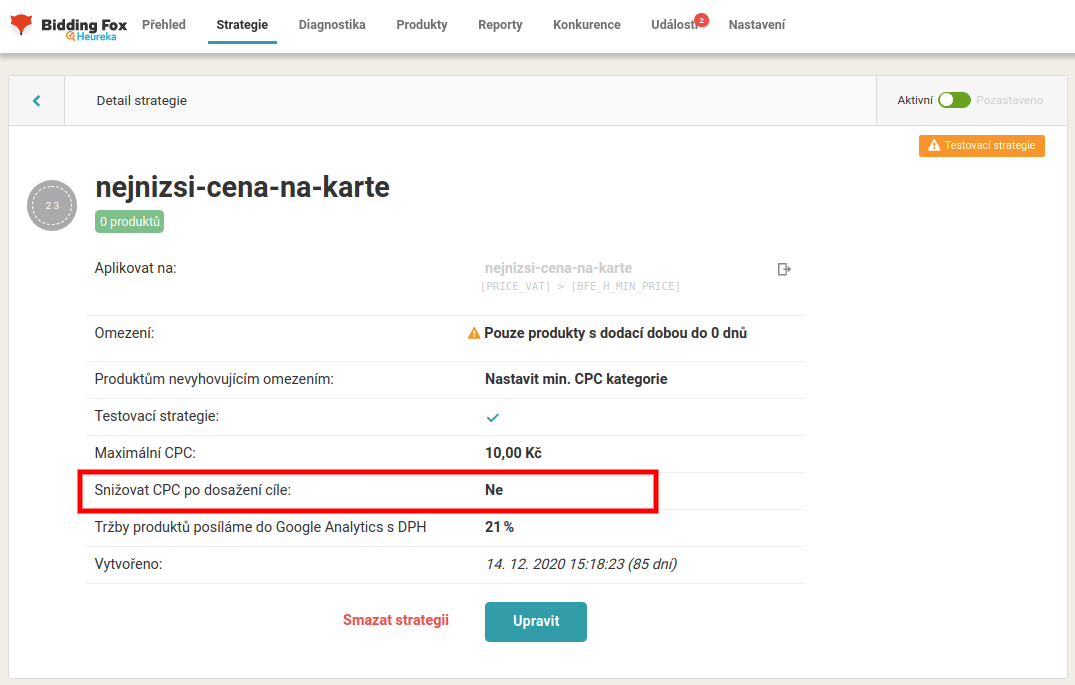Click the 10,00 Kč maximum CPC value
Image resolution: width=1075 pixels, height=685 pixels.
point(514,453)
